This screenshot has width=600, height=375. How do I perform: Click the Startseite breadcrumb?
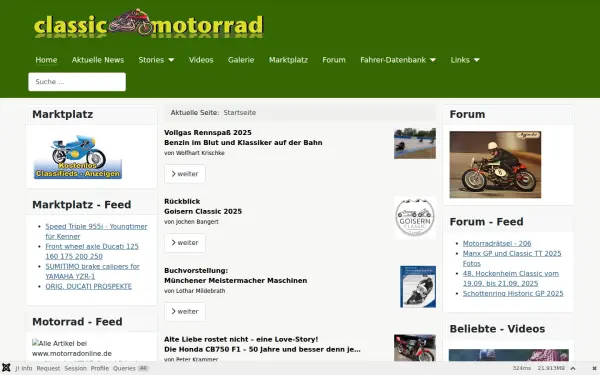click(x=240, y=112)
